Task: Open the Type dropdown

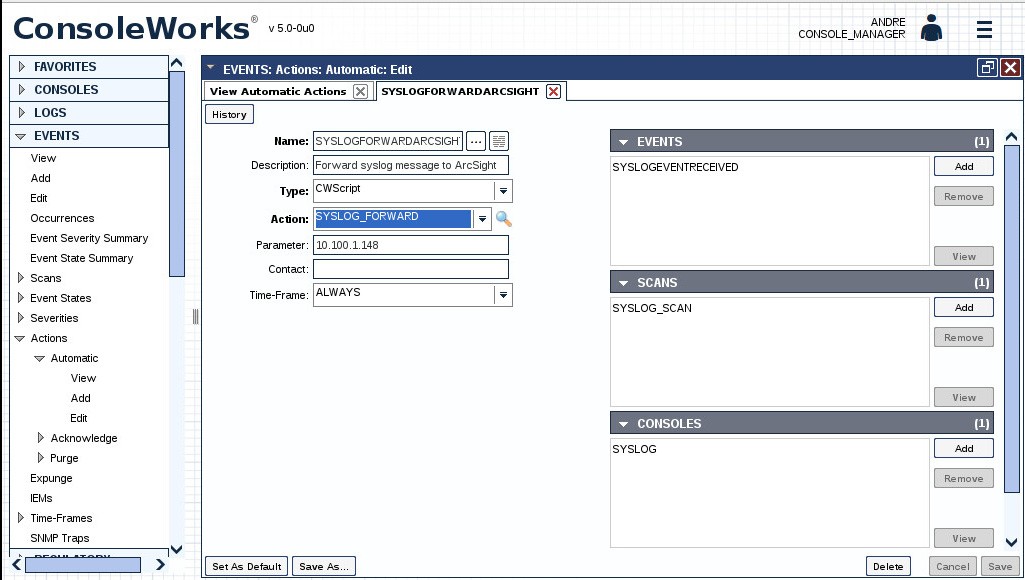Action: [503, 191]
